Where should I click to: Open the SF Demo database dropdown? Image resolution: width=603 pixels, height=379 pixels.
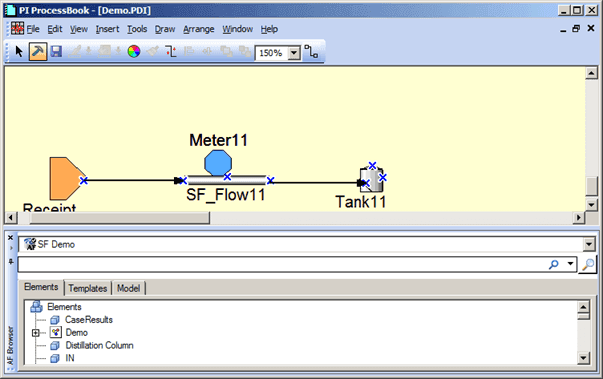[x=589, y=244]
